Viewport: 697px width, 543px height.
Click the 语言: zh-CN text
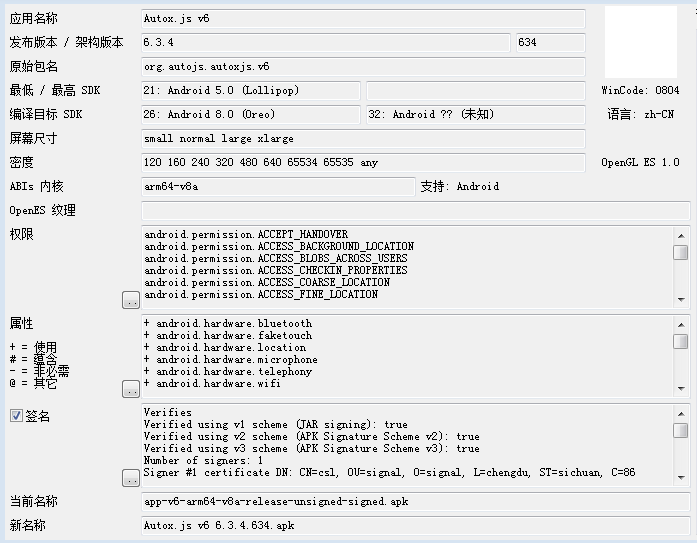click(x=641, y=115)
